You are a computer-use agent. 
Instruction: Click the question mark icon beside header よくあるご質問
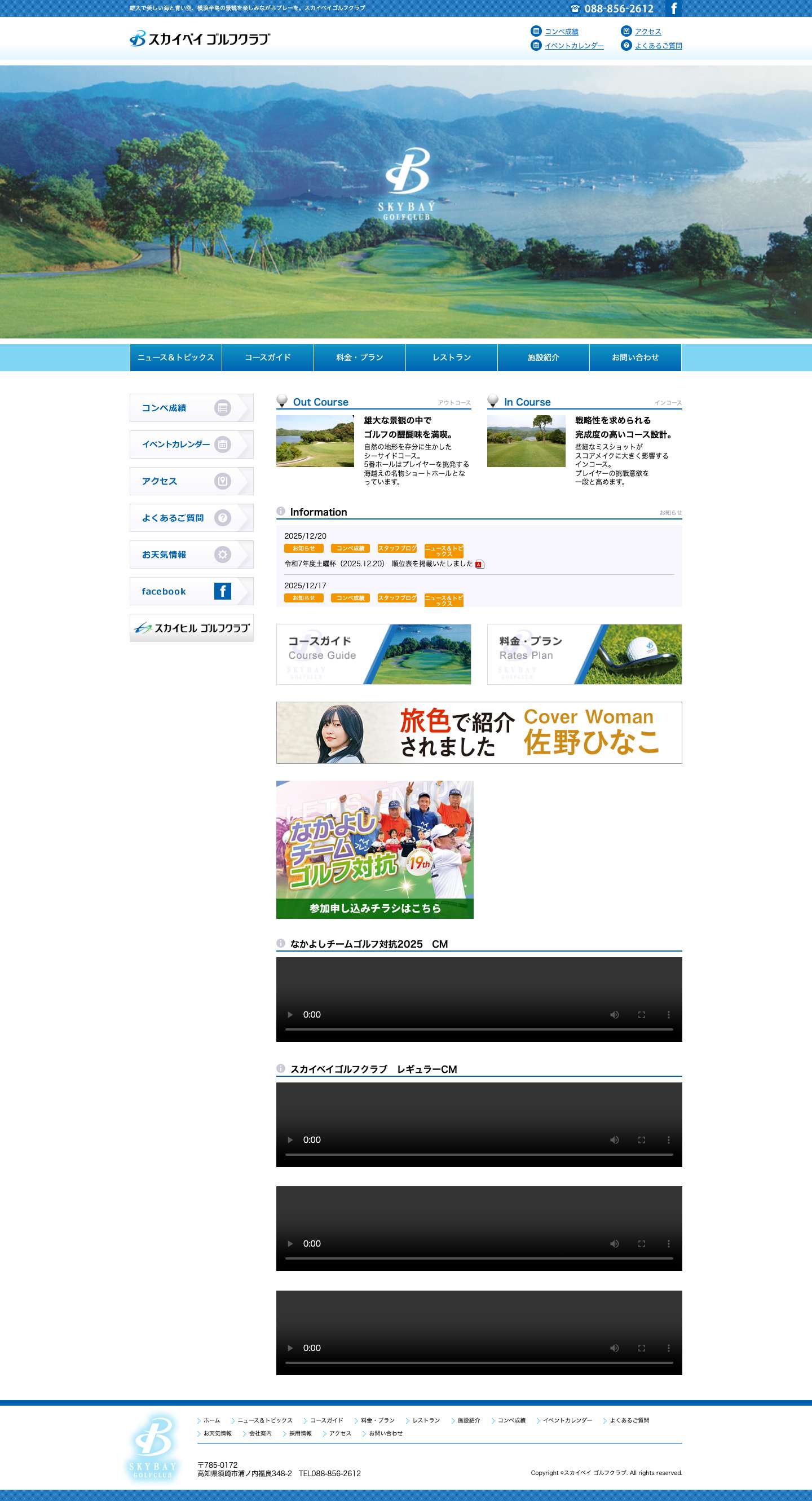(x=626, y=45)
